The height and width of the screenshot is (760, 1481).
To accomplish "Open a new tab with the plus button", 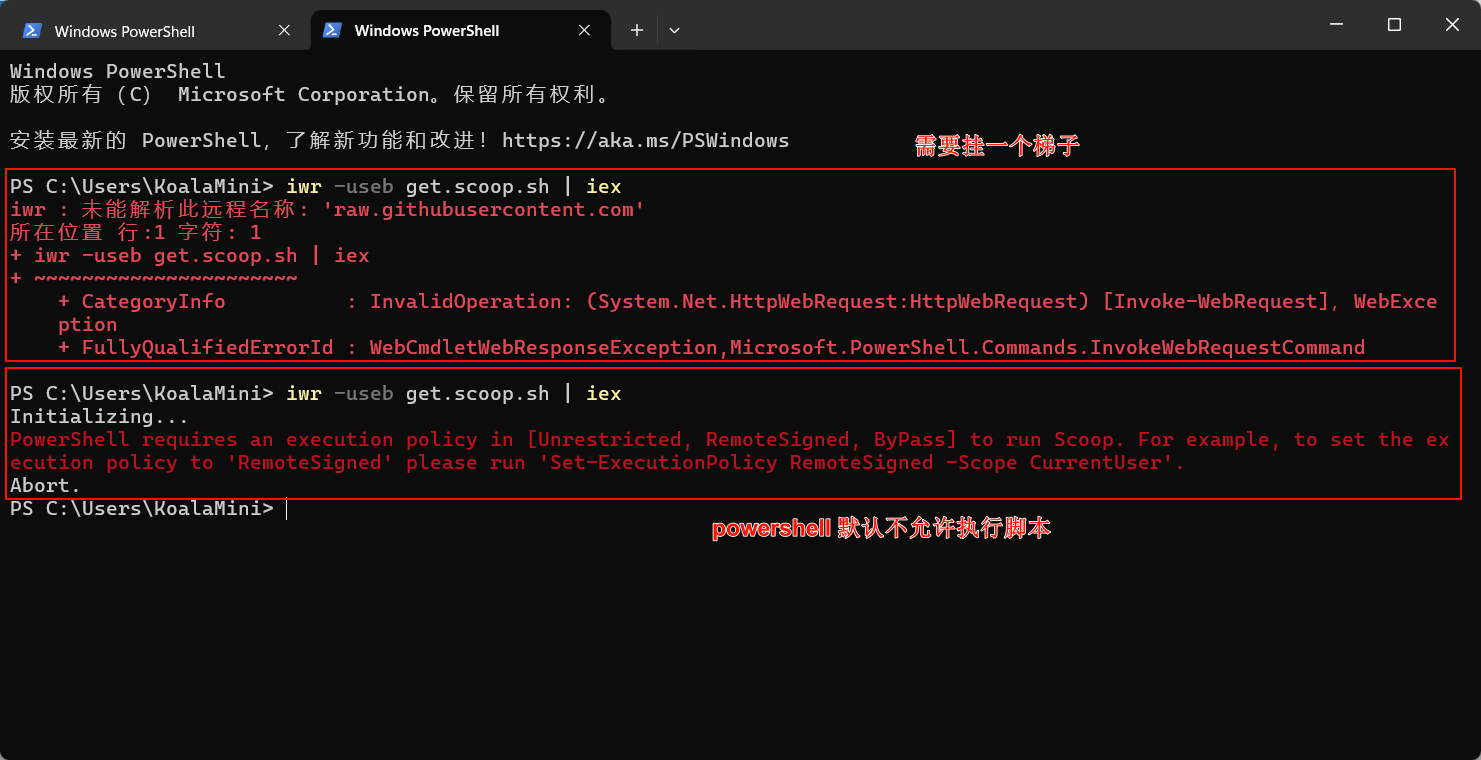I will 636,31.
